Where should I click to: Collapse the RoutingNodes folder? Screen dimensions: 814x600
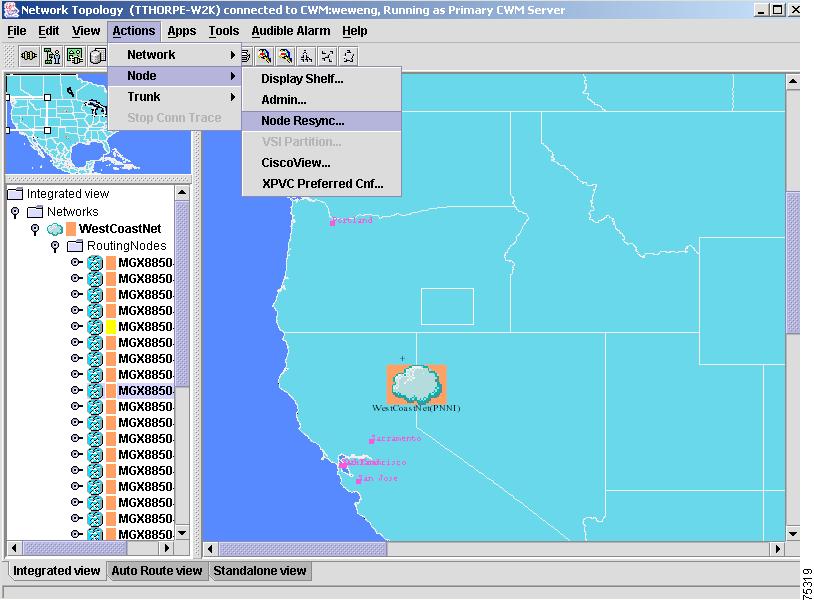[55, 246]
